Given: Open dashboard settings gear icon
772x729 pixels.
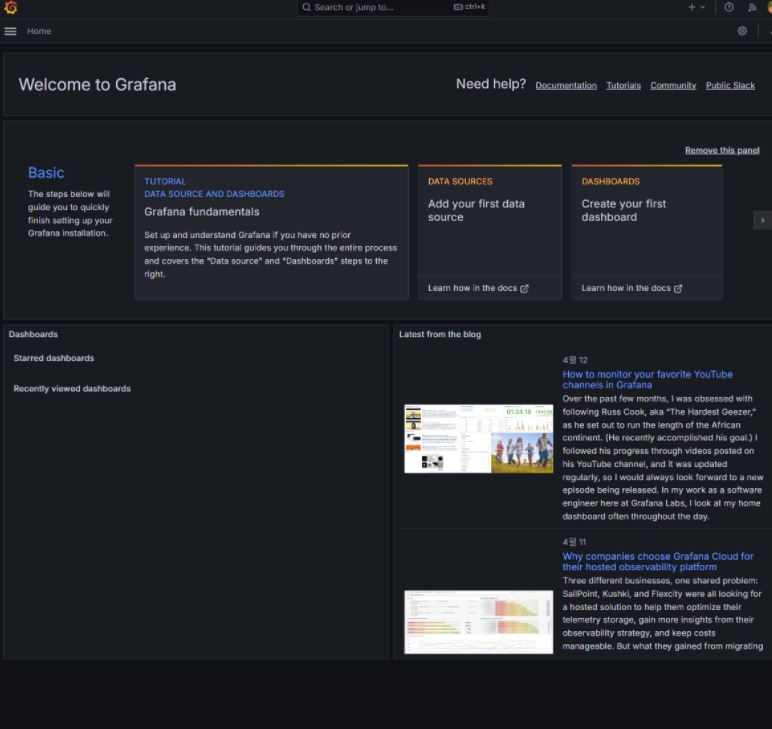Looking at the screenshot, I should coord(742,31).
